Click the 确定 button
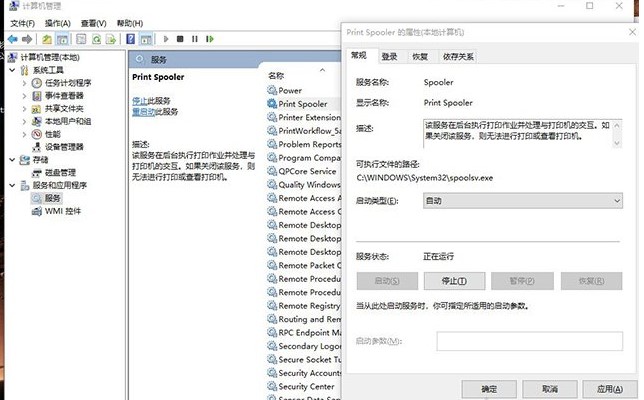This screenshot has height=400, width=644. click(489, 389)
